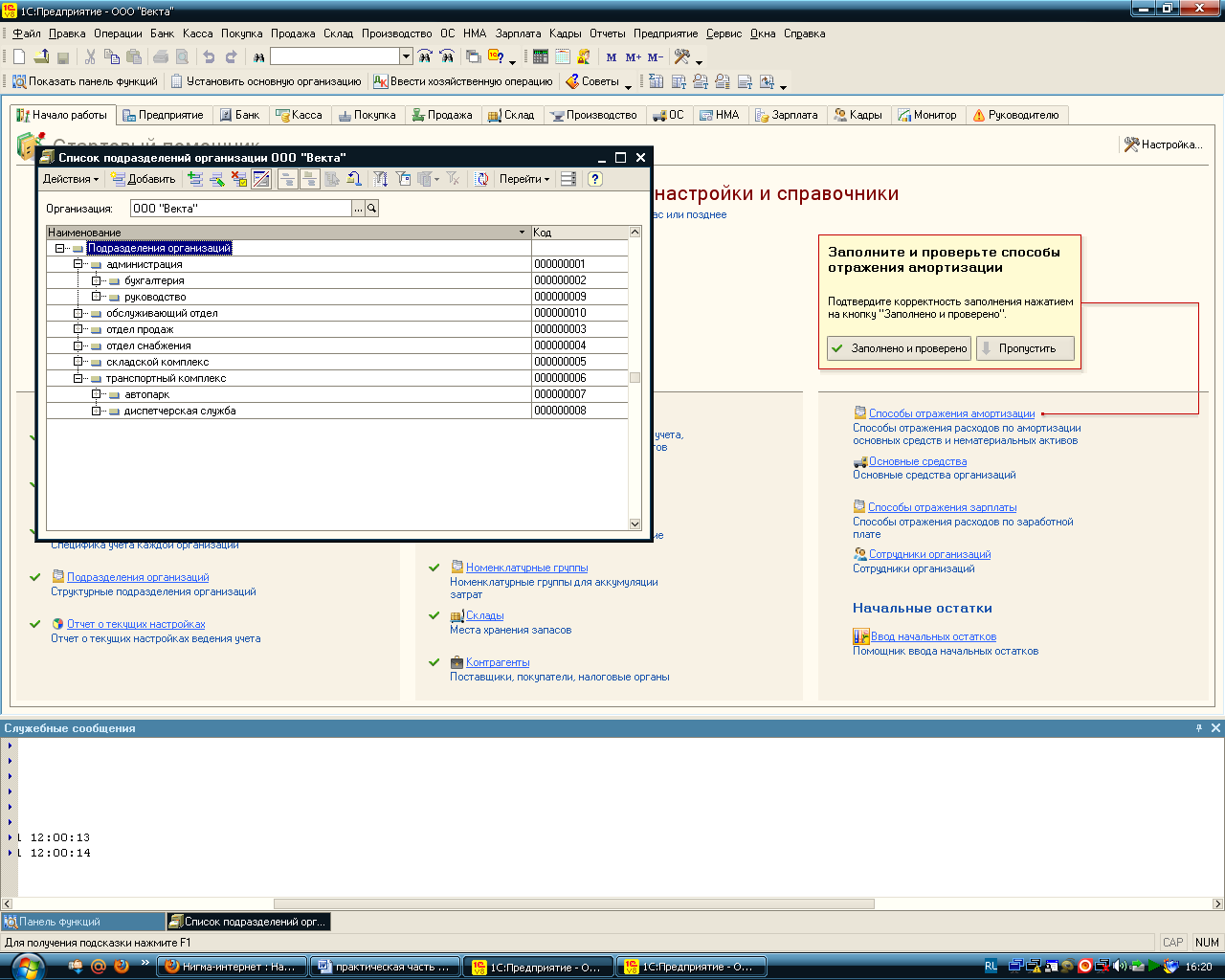Switch to the Руководителю tab
This screenshot has height=980, width=1225.
(1016, 115)
